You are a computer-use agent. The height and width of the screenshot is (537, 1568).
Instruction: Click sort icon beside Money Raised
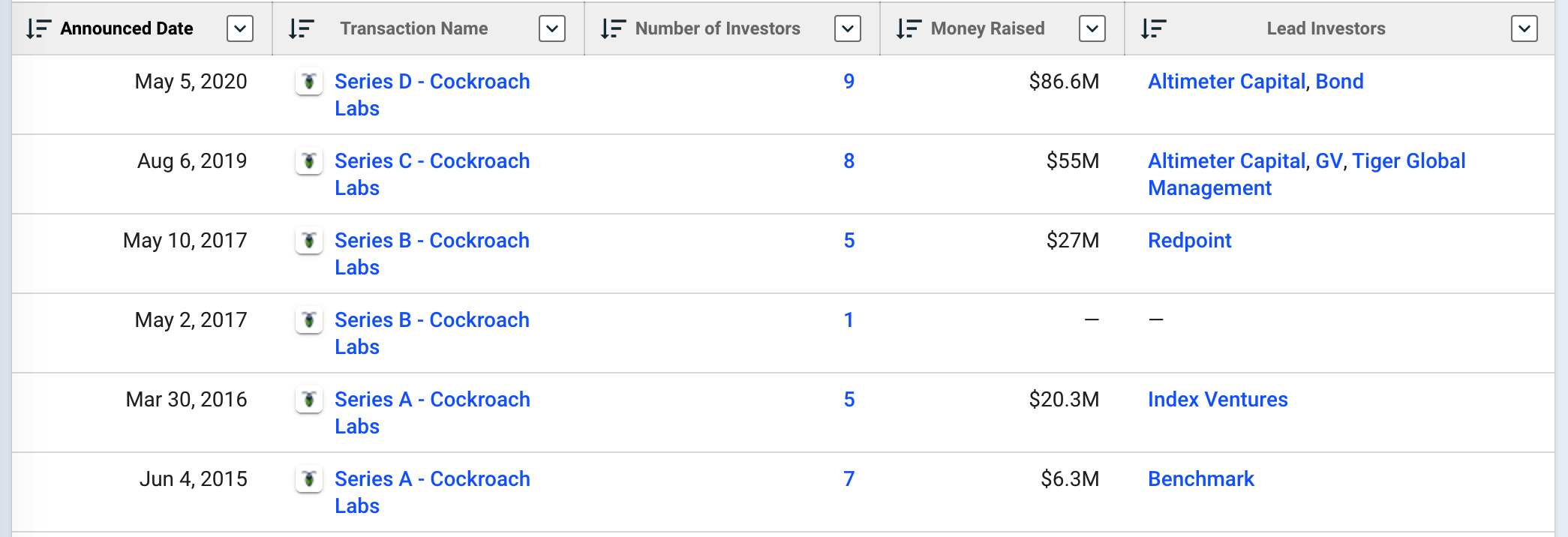pyautogui.click(x=908, y=29)
